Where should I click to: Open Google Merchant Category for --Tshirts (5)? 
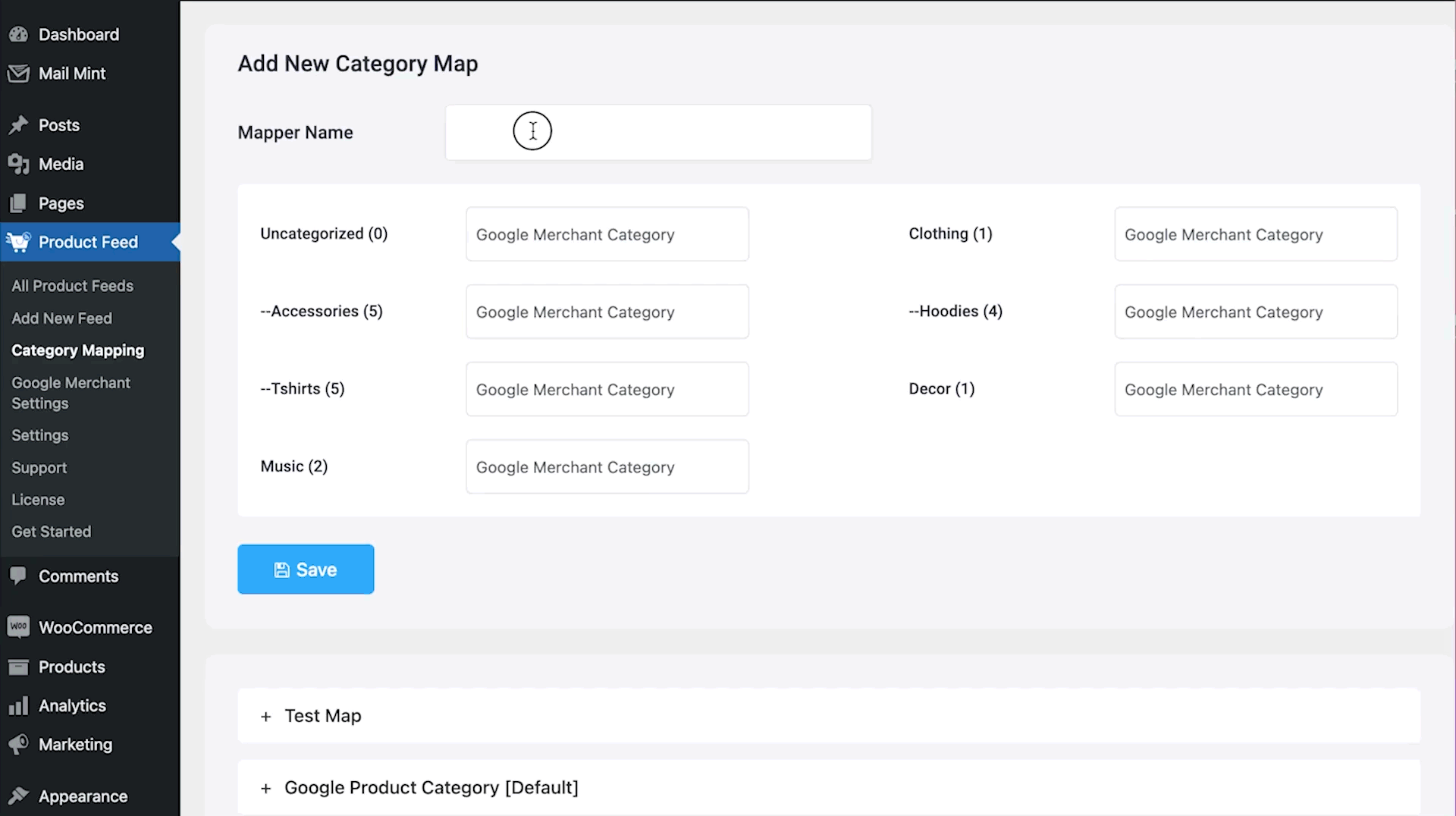(x=607, y=389)
